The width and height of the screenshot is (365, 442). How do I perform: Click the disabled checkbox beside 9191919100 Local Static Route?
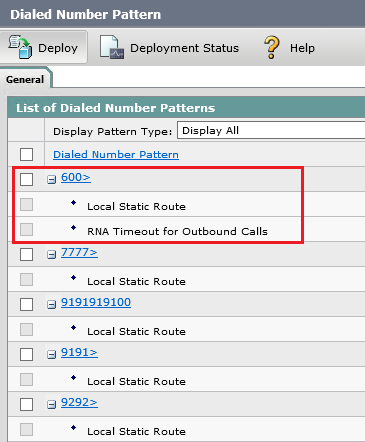[26, 329]
